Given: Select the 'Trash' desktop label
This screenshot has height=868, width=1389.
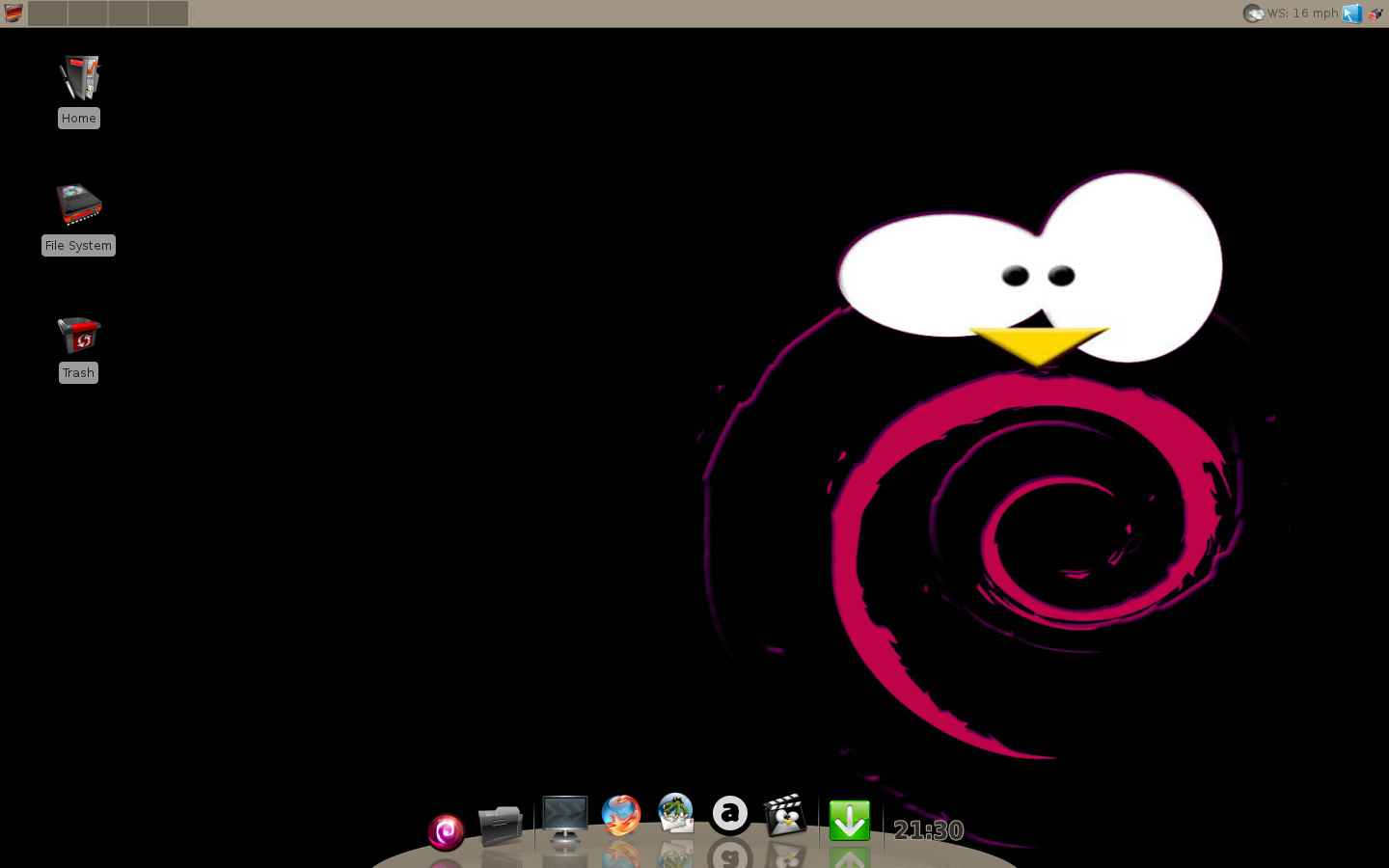Looking at the screenshot, I should coord(79,372).
